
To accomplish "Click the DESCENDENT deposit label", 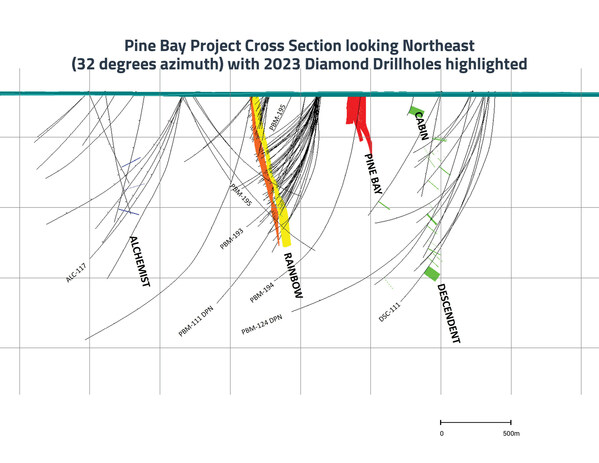I will pos(448,313).
